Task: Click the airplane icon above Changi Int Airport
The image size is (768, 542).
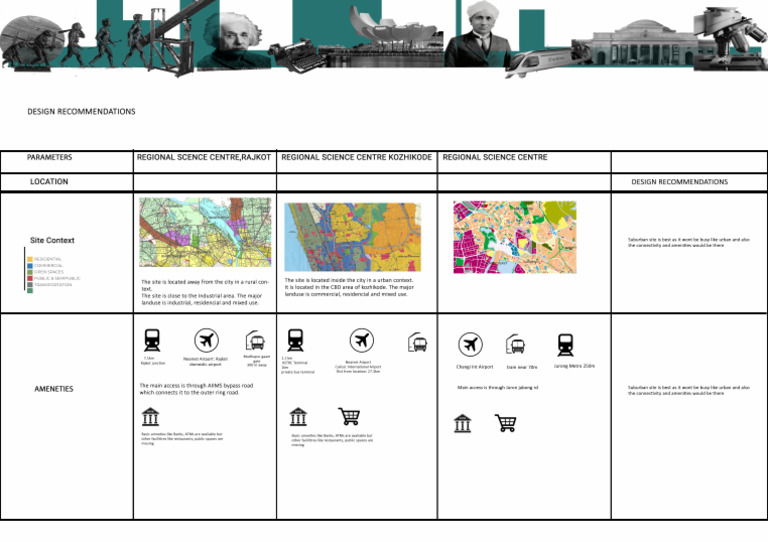Action: pyautogui.click(x=470, y=345)
